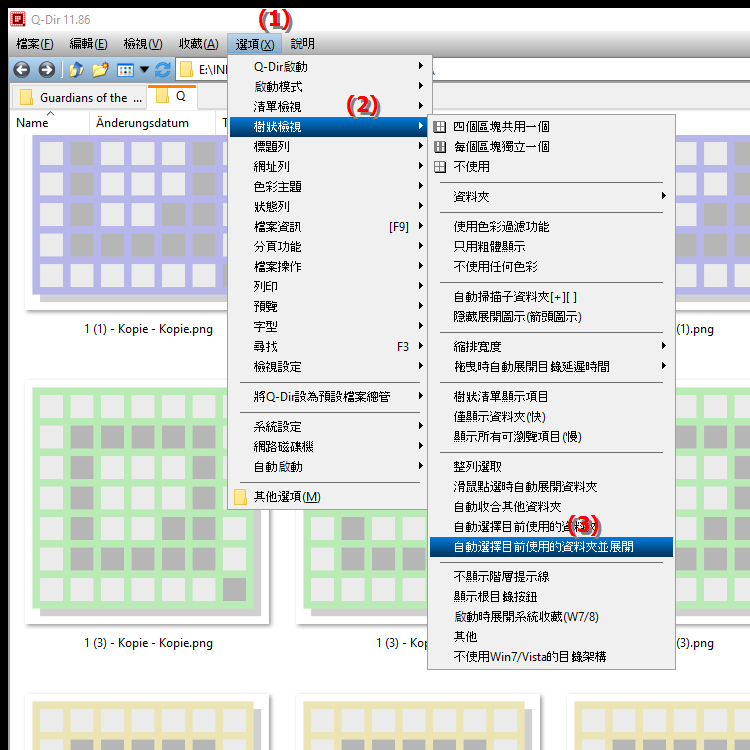Select 四個區塊共用一個 tree layout
The height and width of the screenshot is (750, 750).
pyautogui.click(x=551, y=127)
